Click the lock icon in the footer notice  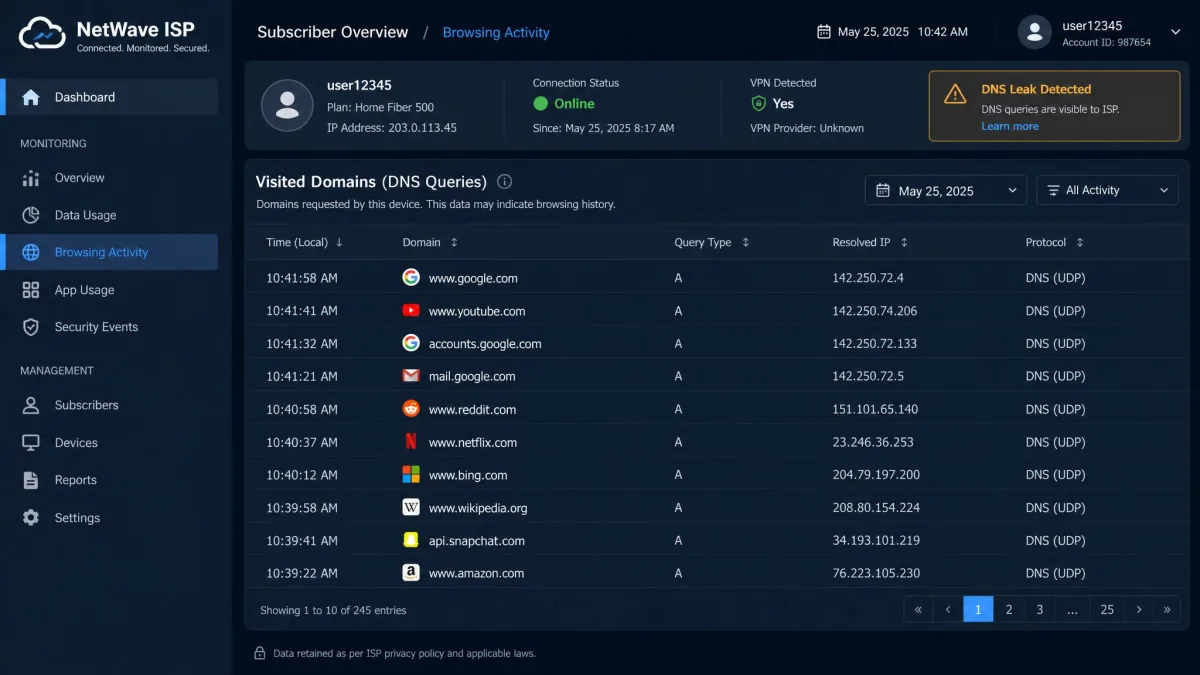click(260, 653)
